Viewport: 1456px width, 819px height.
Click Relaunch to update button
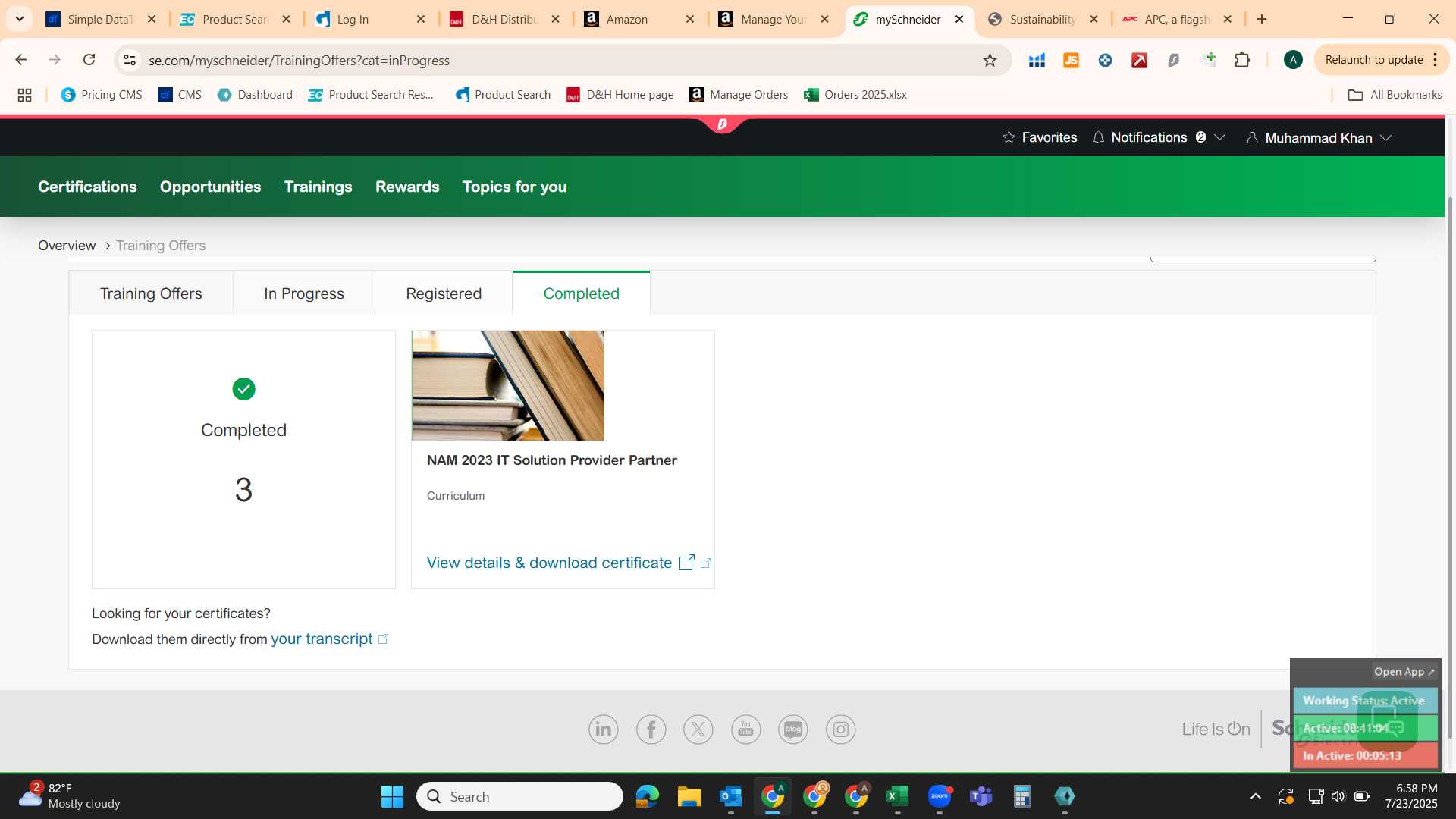click(1373, 60)
